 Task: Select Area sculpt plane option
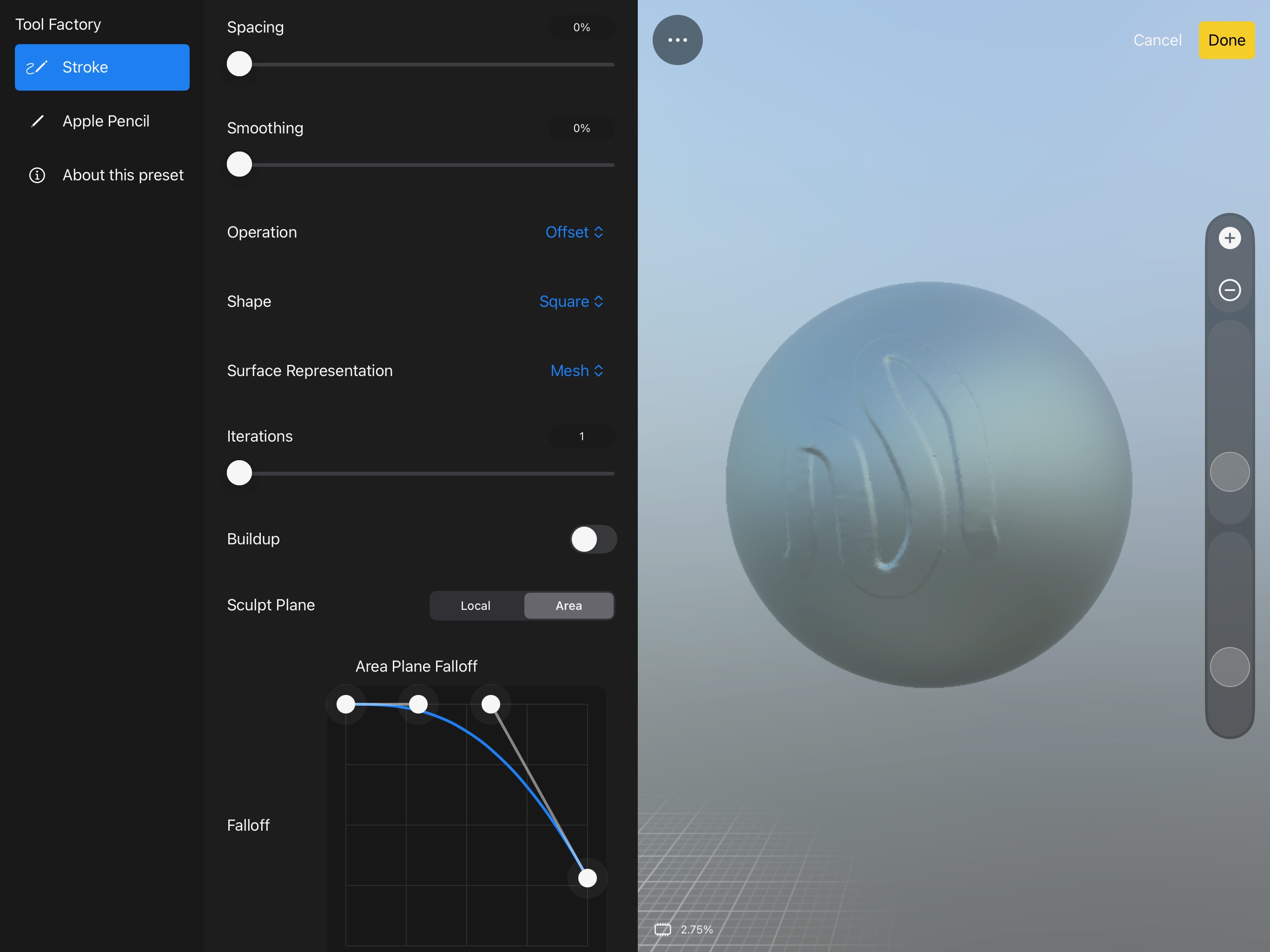569,606
